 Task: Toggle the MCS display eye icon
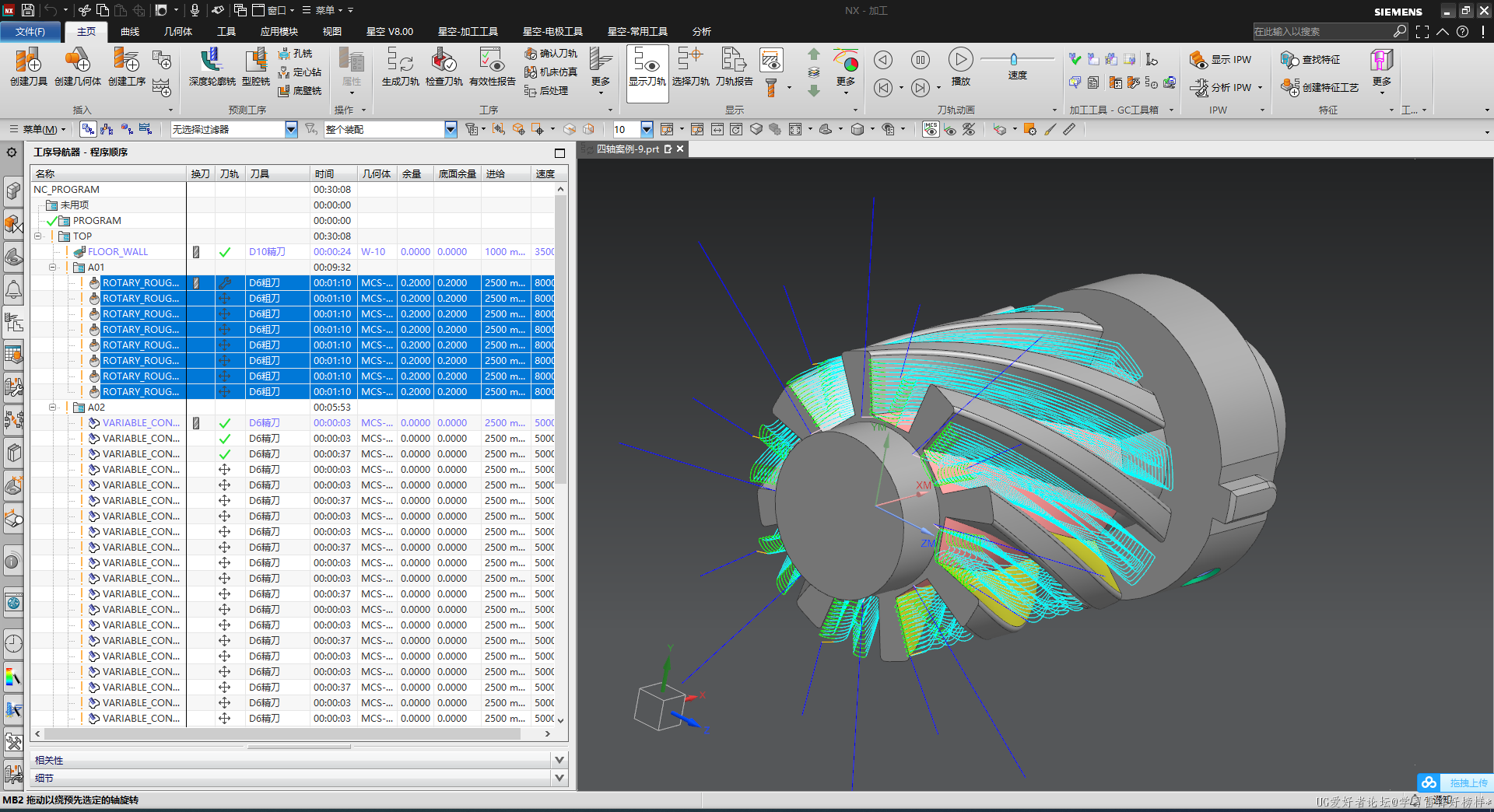(x=931, y=129)
